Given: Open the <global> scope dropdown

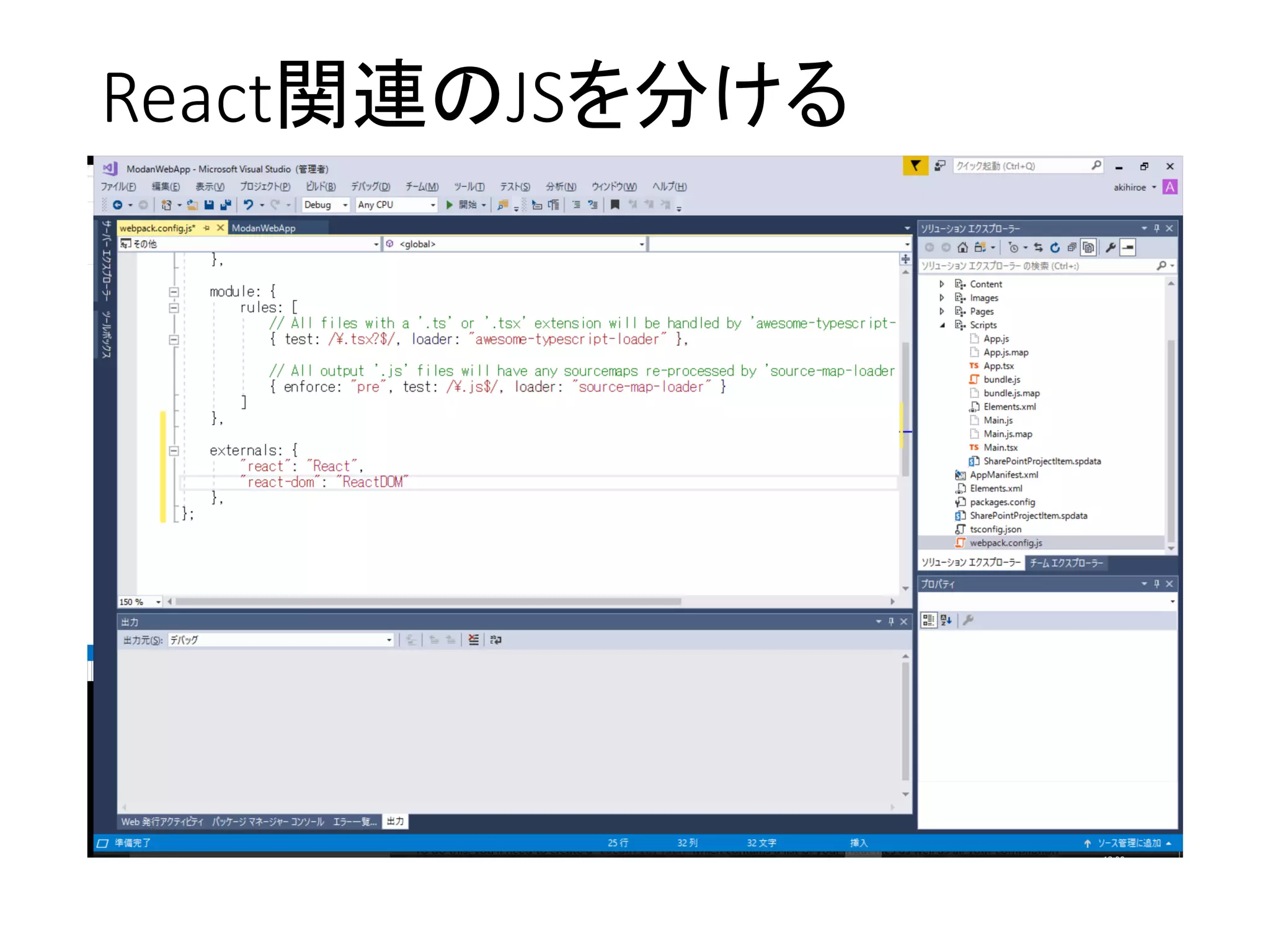Looking at the screenshot, I should [515, 244].
